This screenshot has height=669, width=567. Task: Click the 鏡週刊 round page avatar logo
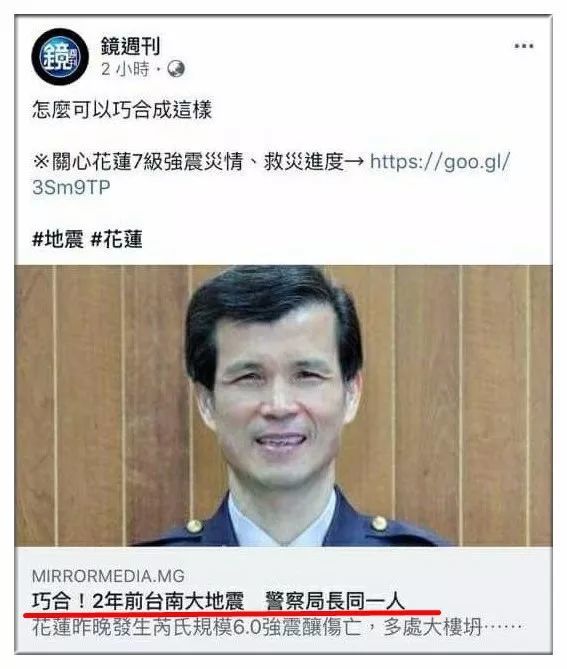(60, 57)
